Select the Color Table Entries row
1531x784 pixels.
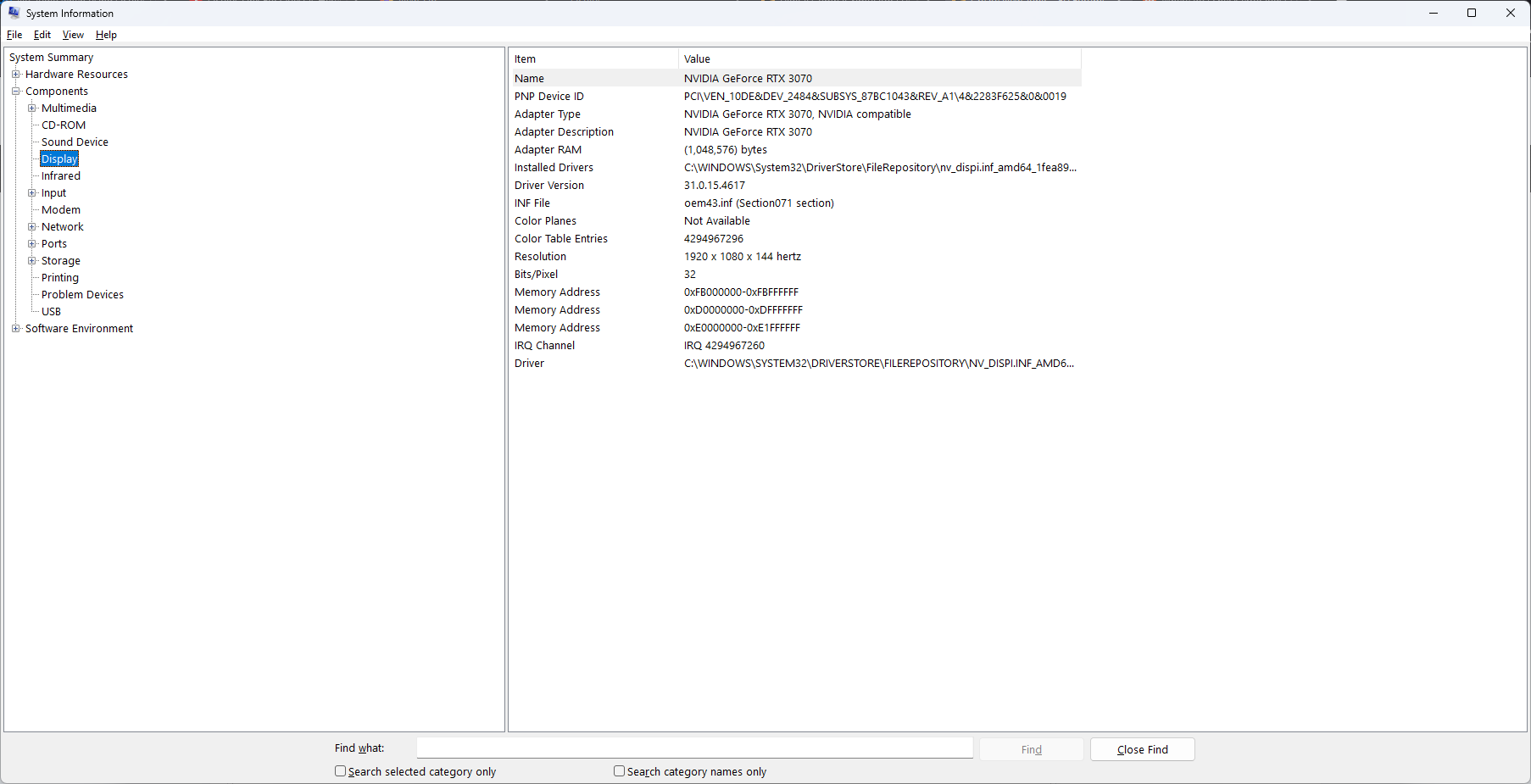pos(795,239)
